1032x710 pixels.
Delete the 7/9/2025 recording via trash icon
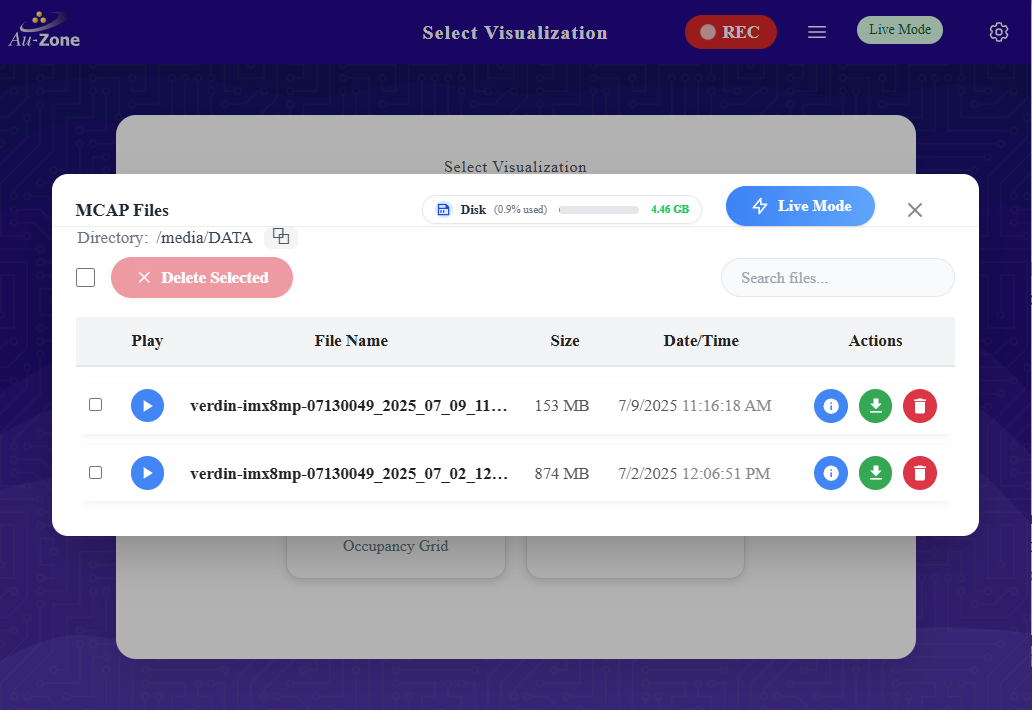919,405
